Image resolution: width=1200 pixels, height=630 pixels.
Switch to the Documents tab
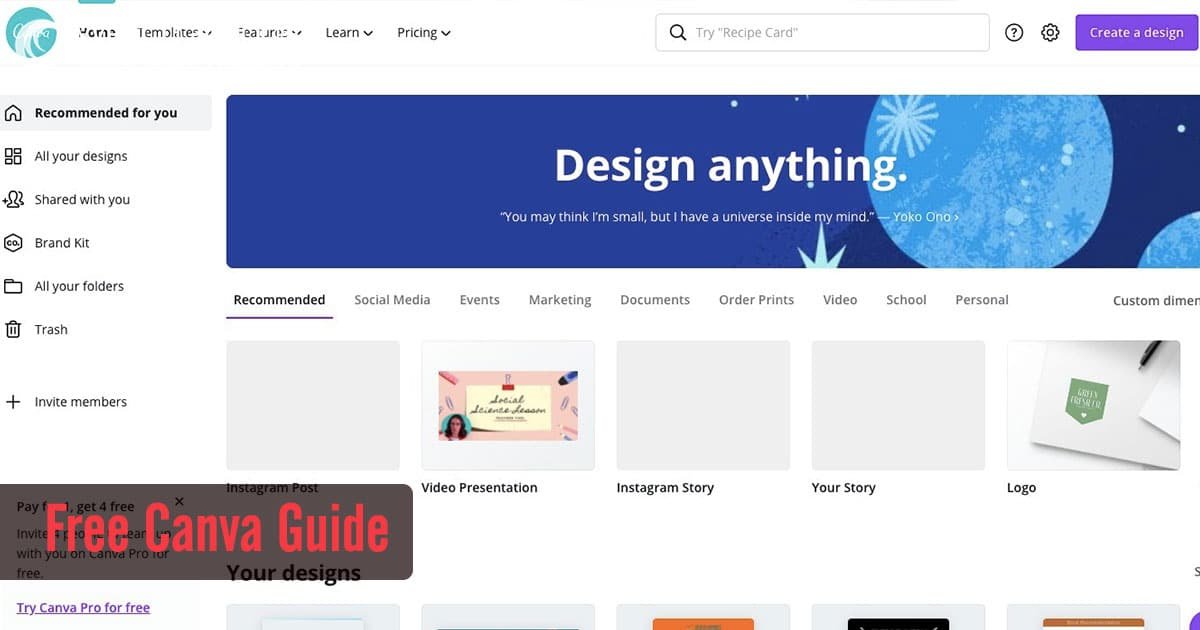click(655, 300)
